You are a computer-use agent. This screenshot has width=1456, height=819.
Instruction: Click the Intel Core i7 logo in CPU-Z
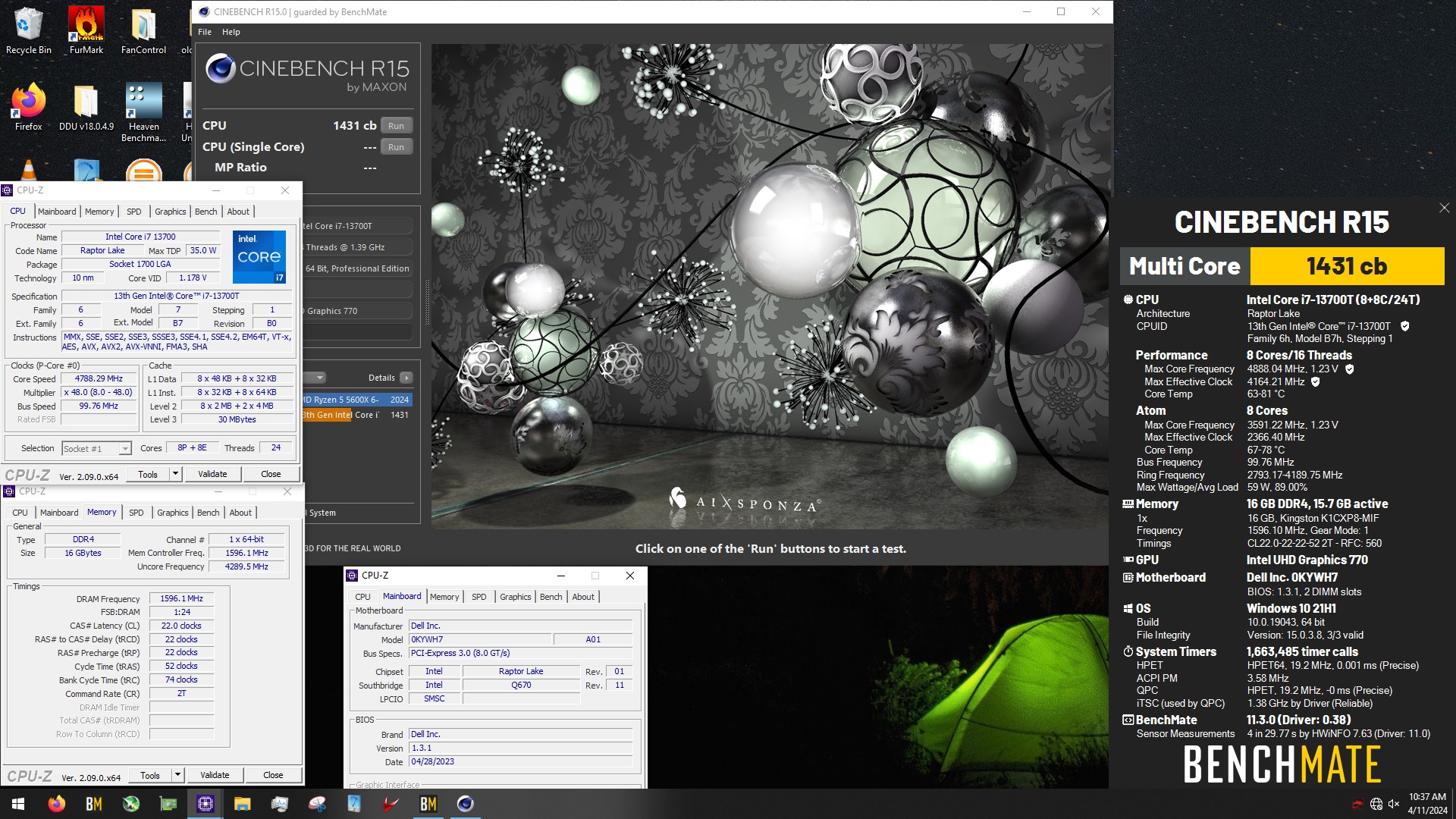click(x=259, y=257)
